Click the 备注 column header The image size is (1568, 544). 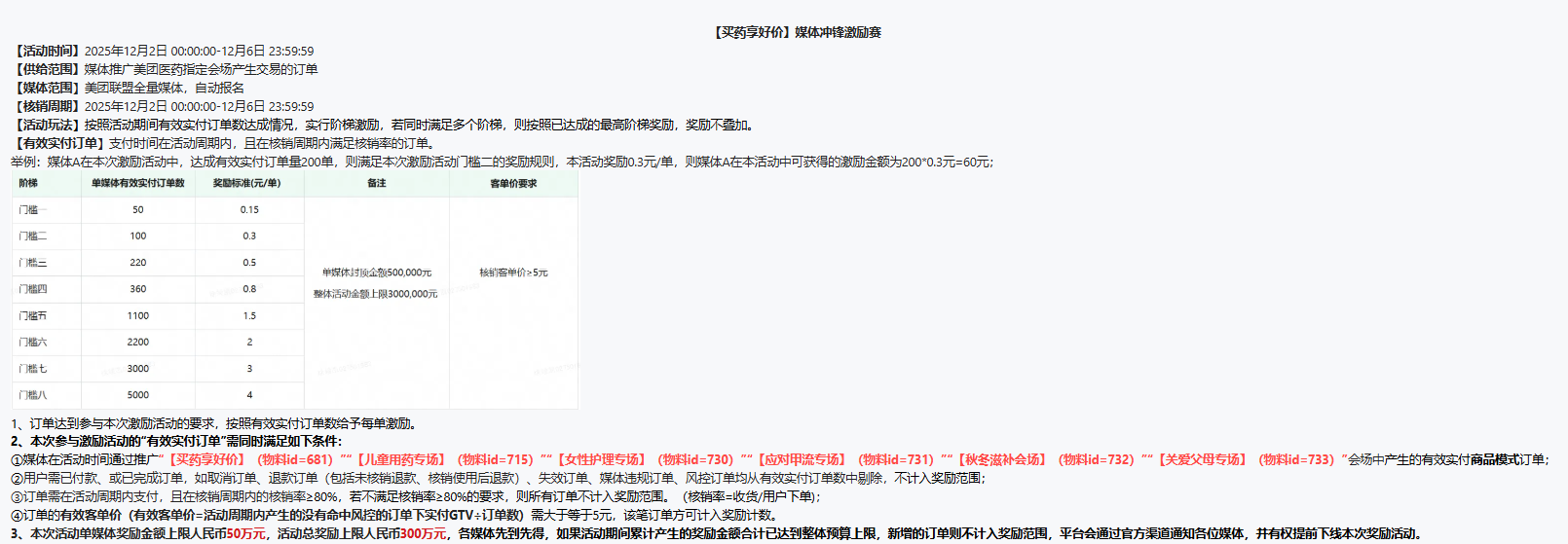[x=376, y=183]
